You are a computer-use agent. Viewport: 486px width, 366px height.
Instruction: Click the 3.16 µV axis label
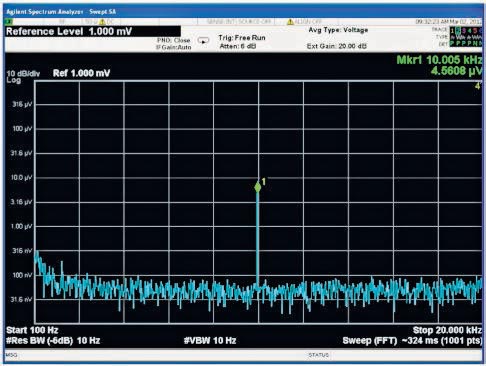coord(21,202)
